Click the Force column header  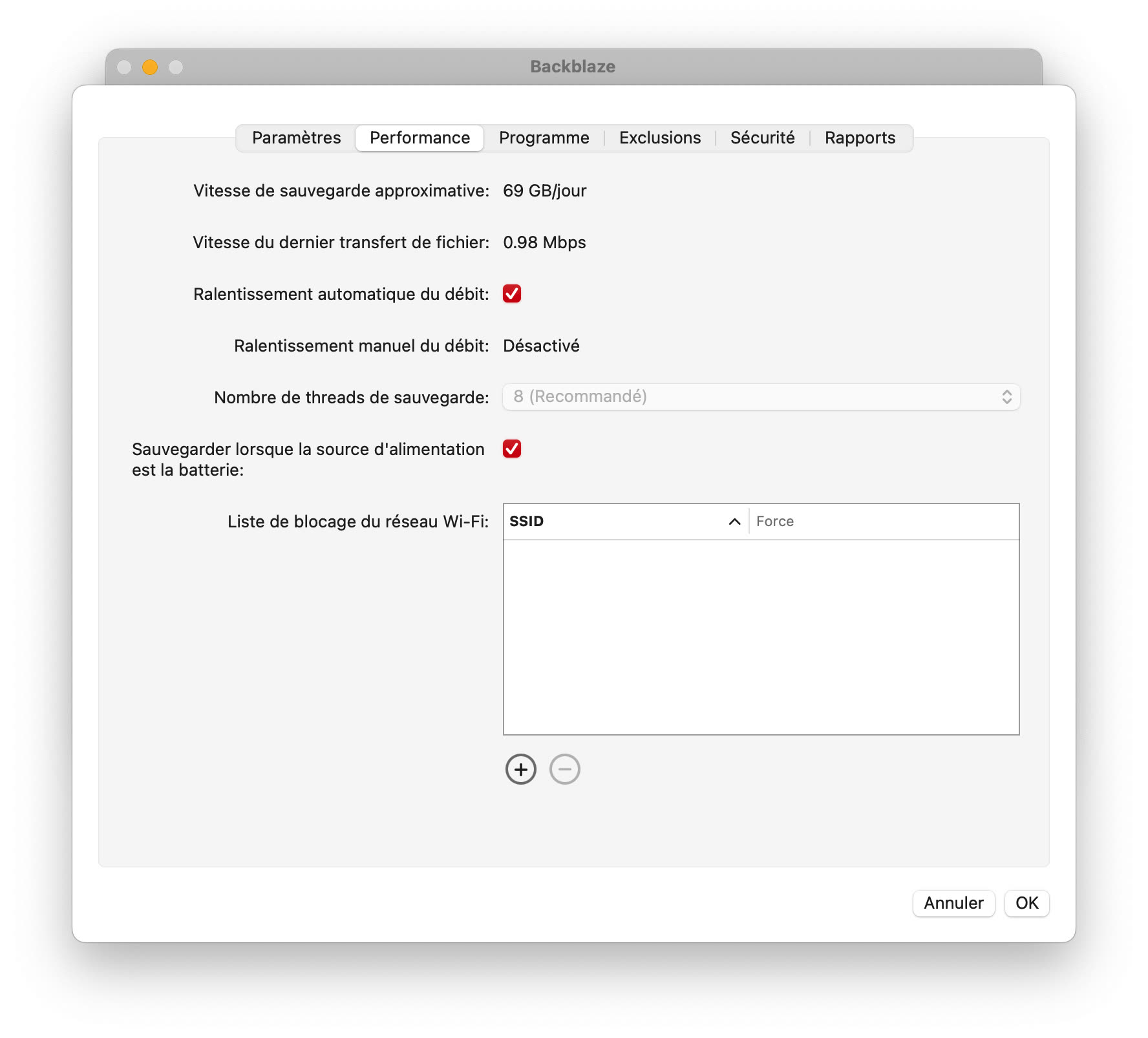[884, 522]
